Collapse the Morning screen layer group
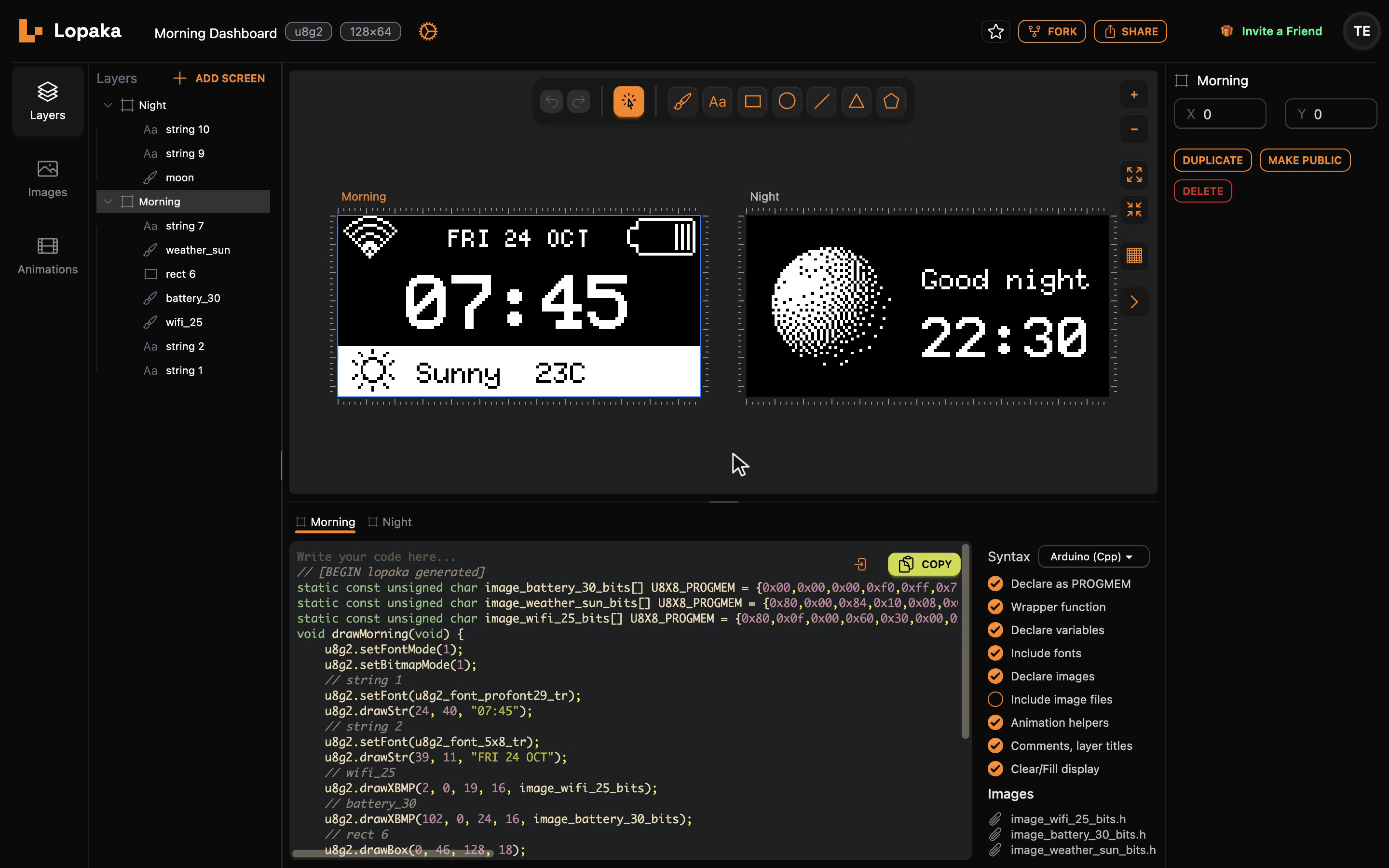The width and height of the screenshot is (1389, 868). 108,202
